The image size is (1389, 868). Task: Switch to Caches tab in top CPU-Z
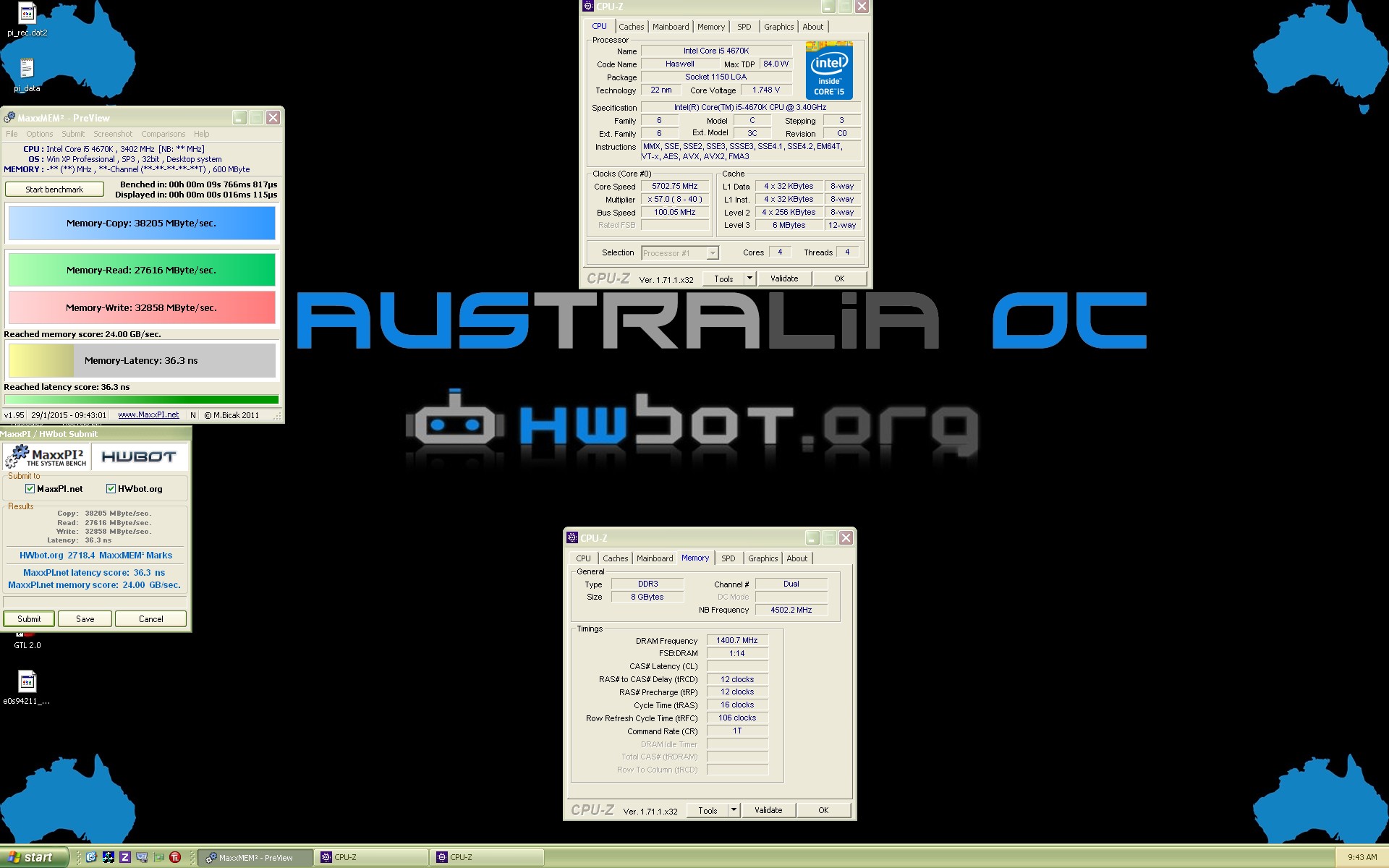(x=631, y=27)
